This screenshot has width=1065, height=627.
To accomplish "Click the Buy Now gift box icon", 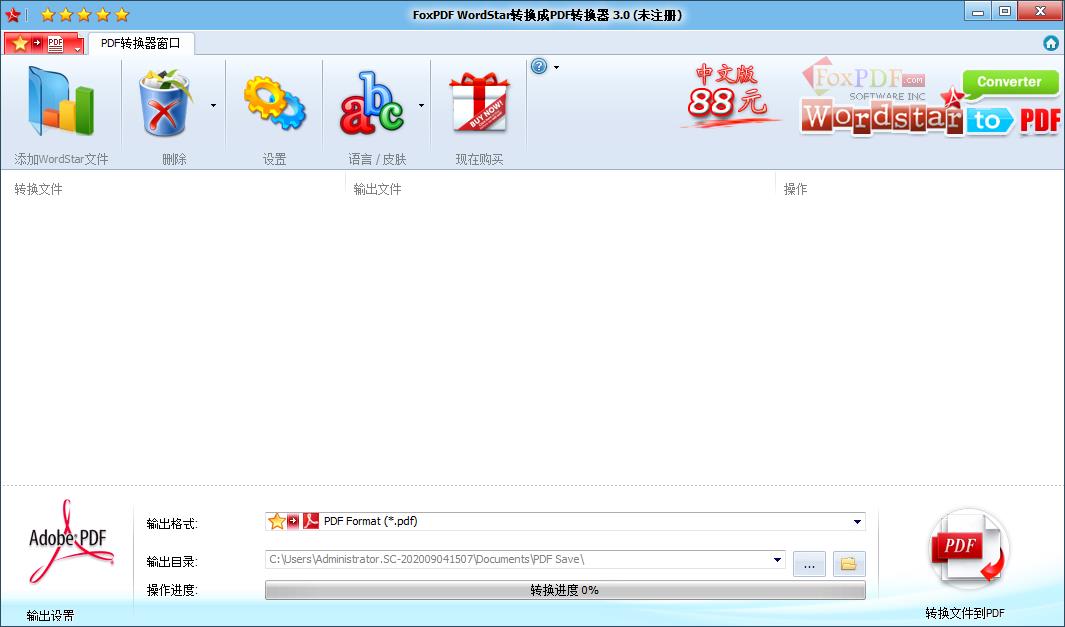I will [479, 102].
